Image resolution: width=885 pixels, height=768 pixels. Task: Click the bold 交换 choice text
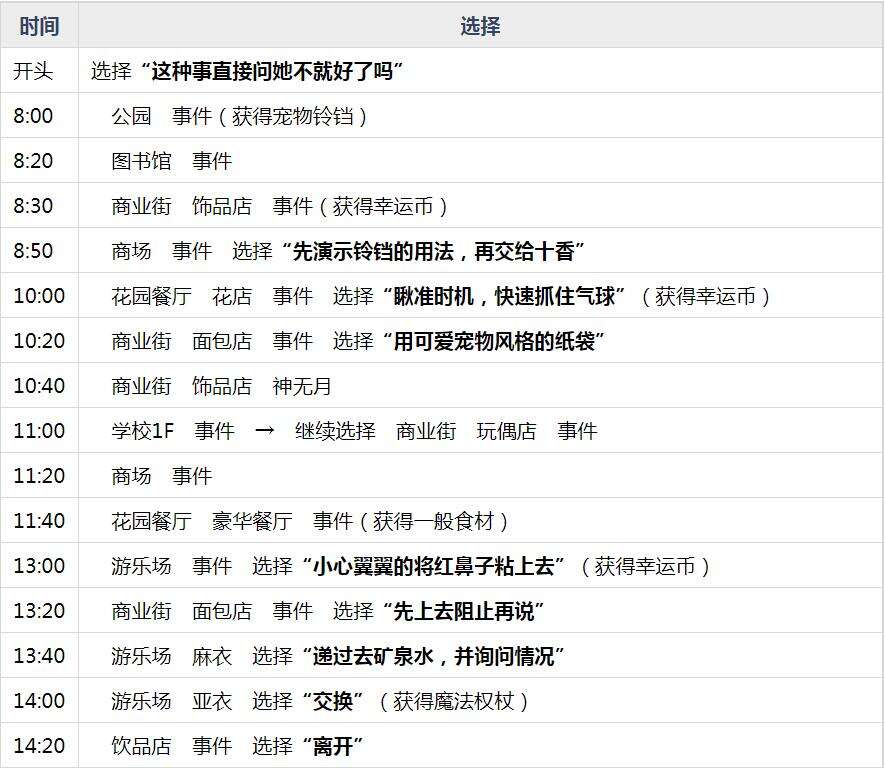333,700
